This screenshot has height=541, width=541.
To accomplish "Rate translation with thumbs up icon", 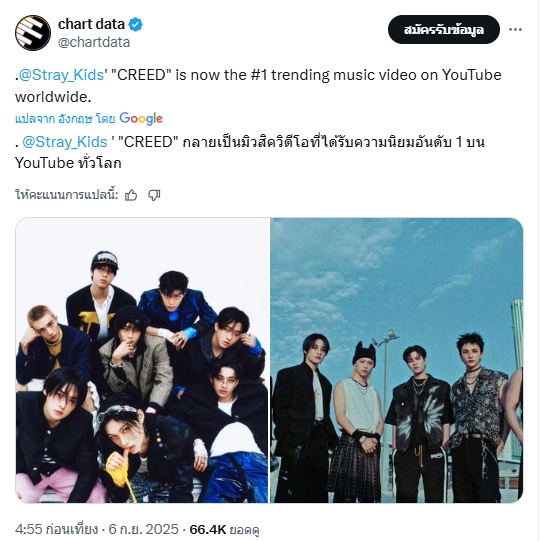I will pyautogui.click(x=131, y=195).
